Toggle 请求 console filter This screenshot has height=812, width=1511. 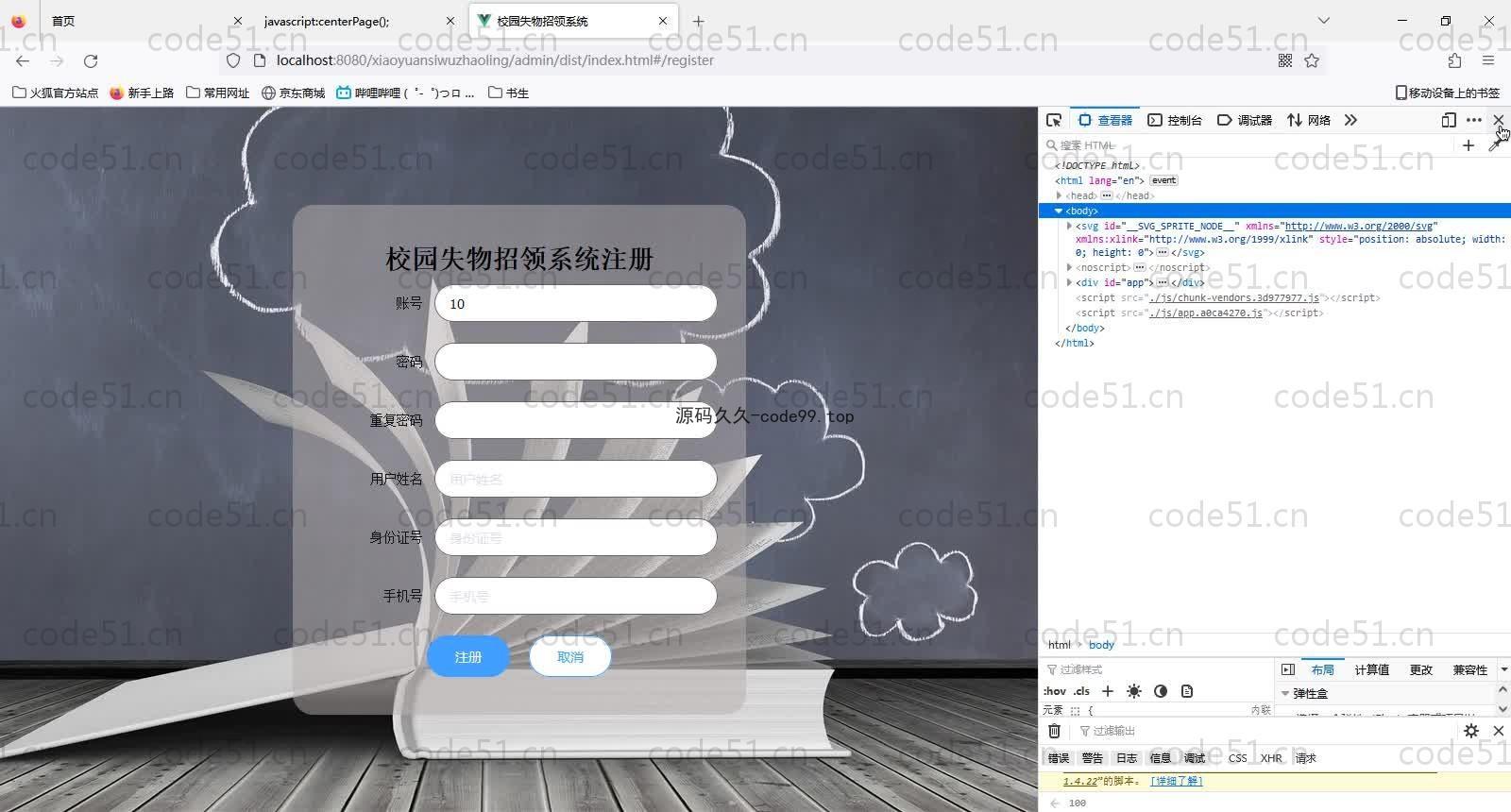coord(1306,758)
